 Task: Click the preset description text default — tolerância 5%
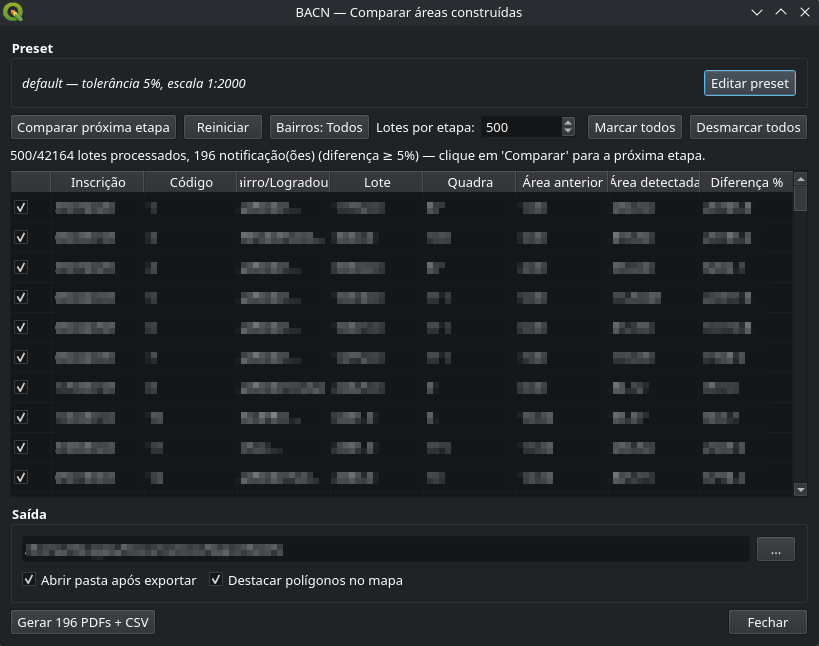[x=134, y=84]
